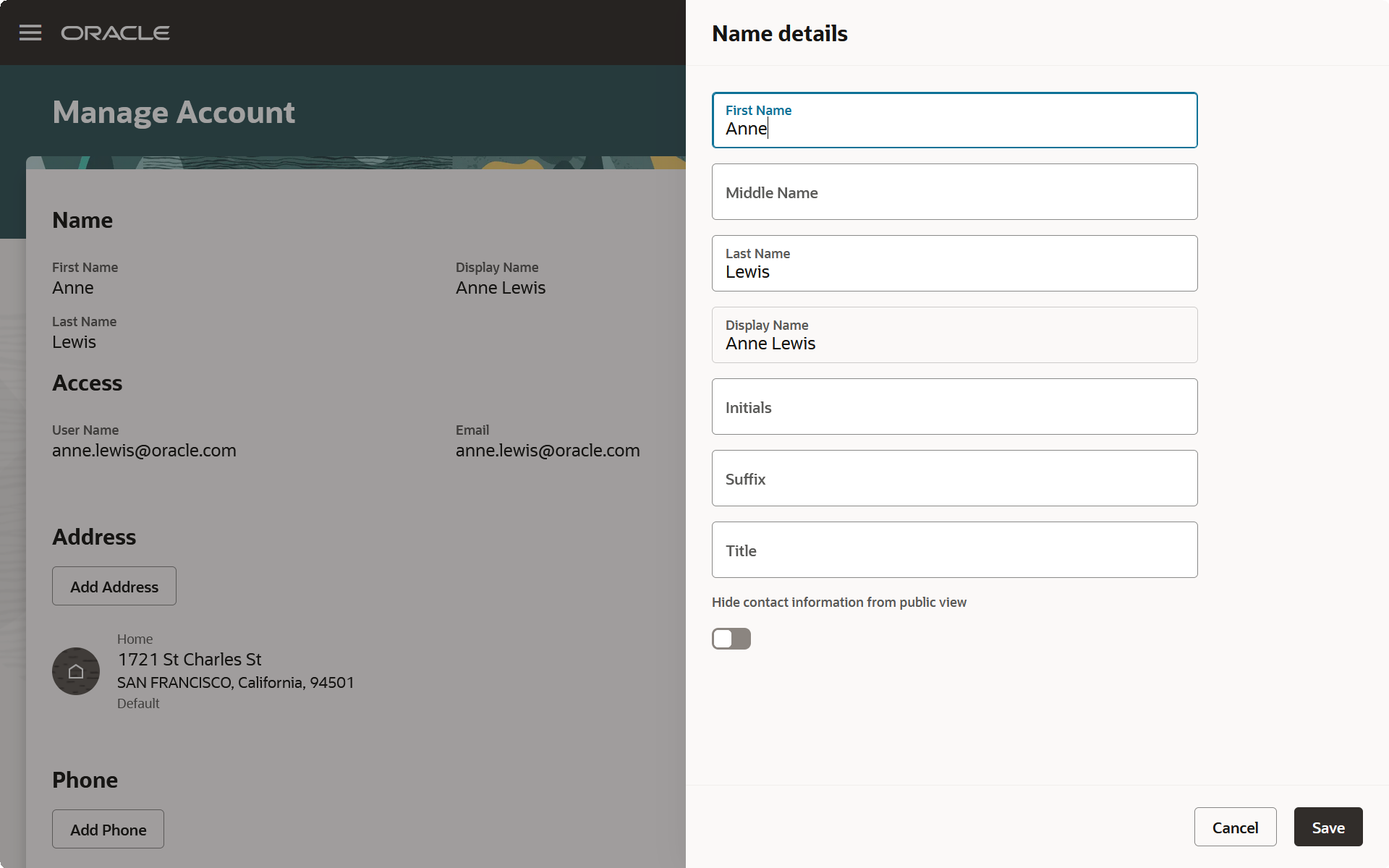Select the Title input field
1389x868 pixels.
pyautogui.click(x=953, y=550)
